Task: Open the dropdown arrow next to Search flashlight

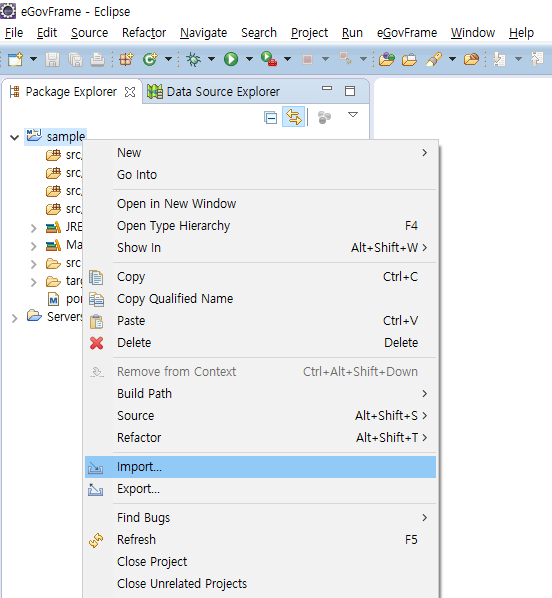Action: (452, 59)
